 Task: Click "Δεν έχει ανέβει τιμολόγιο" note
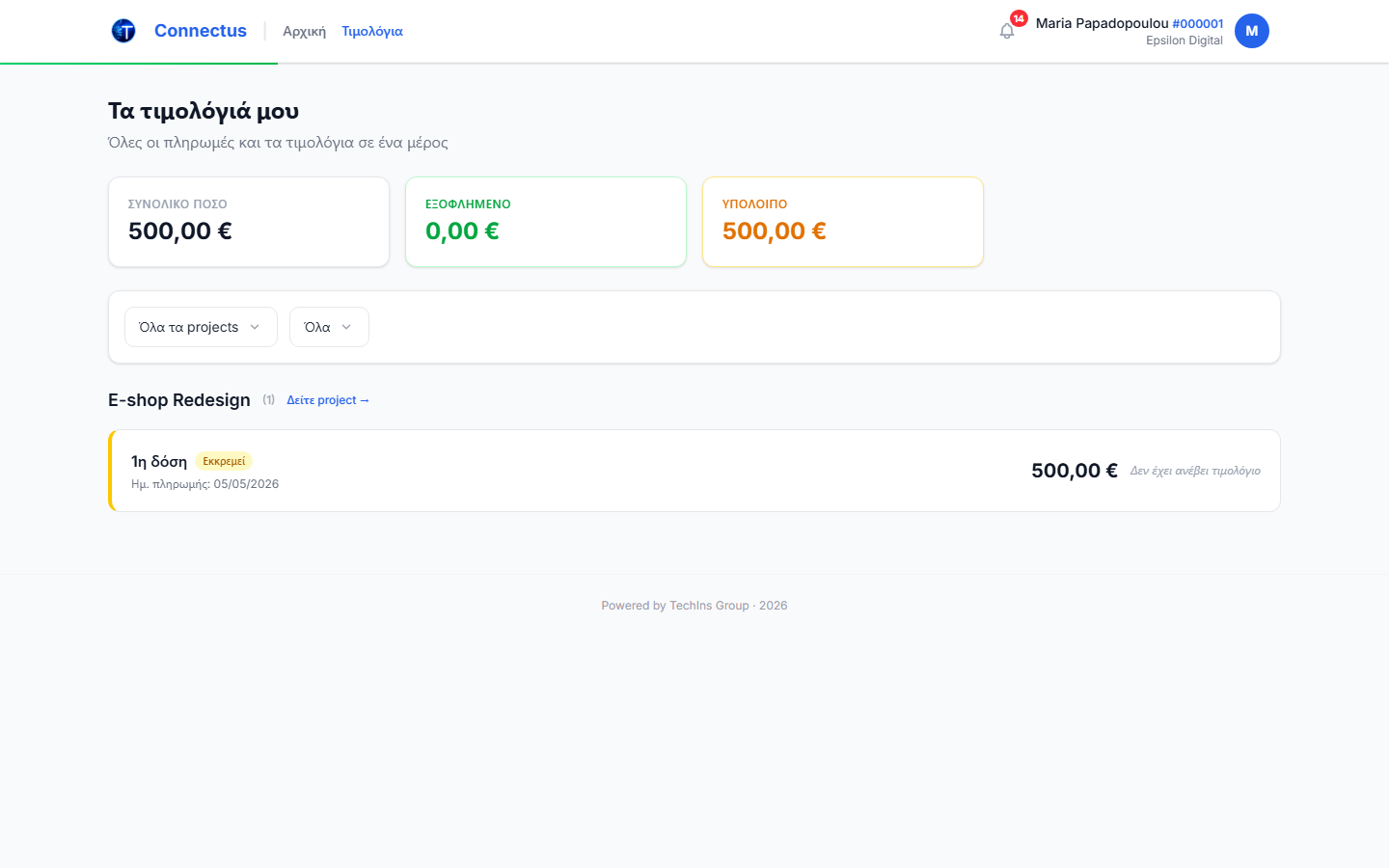[x=1195, y=471]
